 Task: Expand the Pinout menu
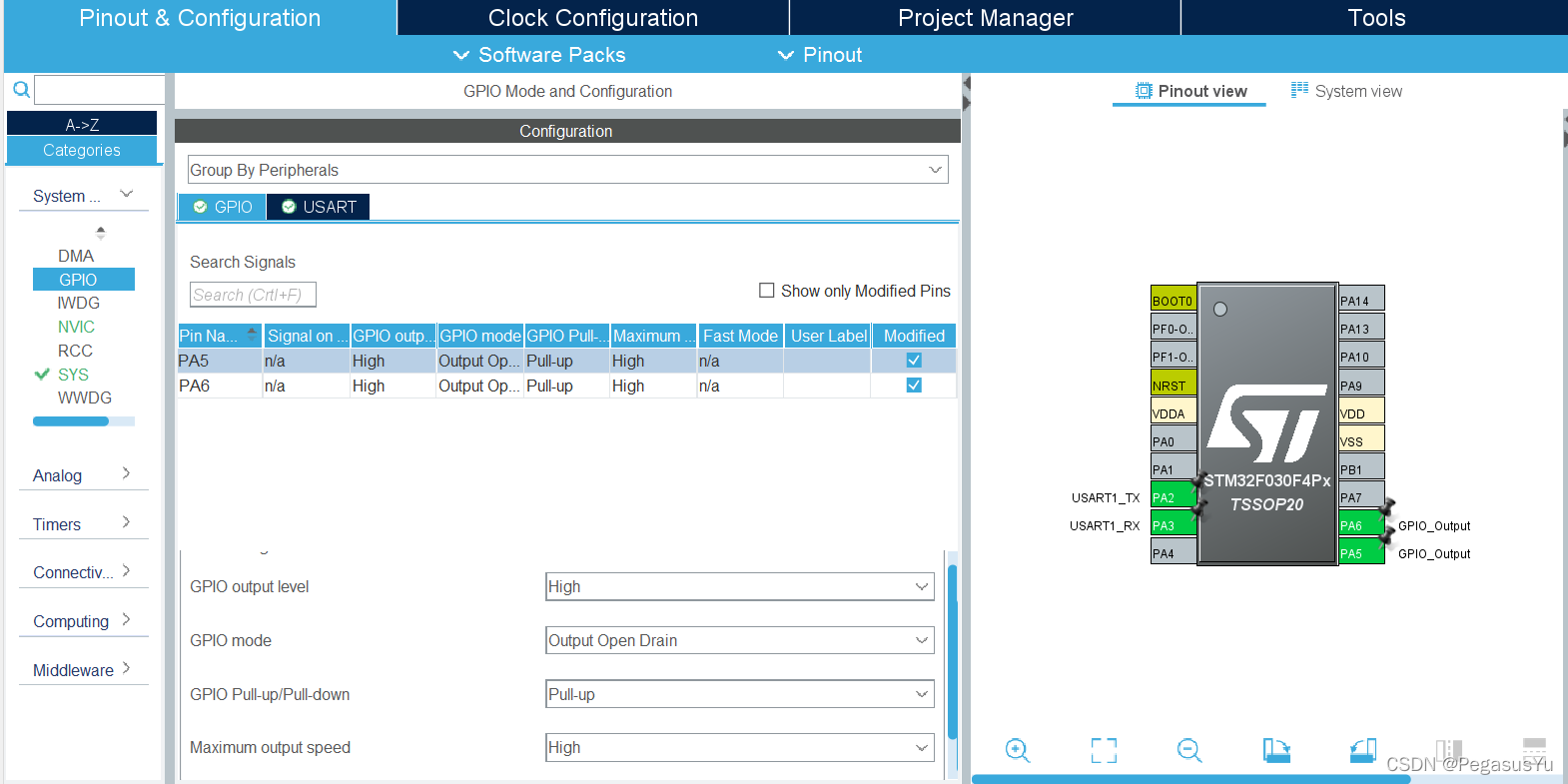820,55
